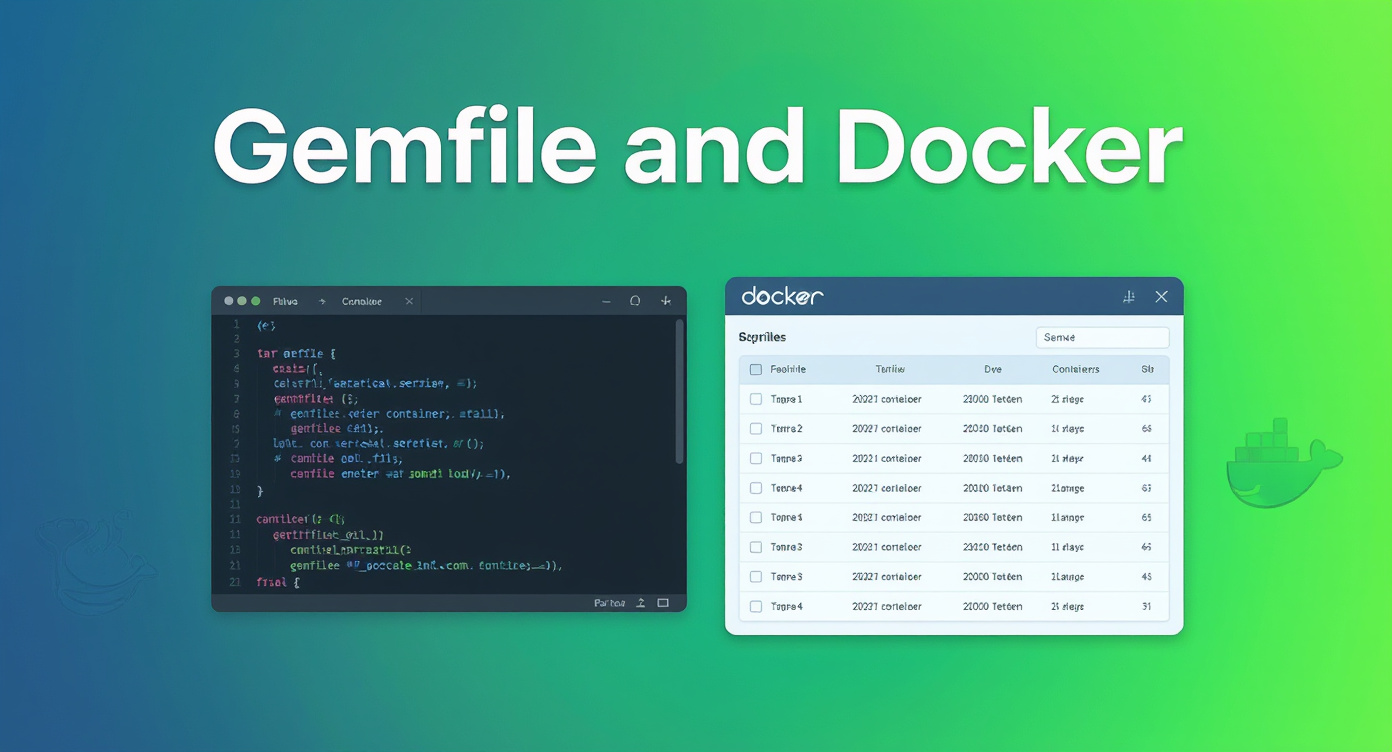Viewport: 1392px width, 752px height.
Task: Tick the last table row's checkbox
Action: click(x=756, y=607)
